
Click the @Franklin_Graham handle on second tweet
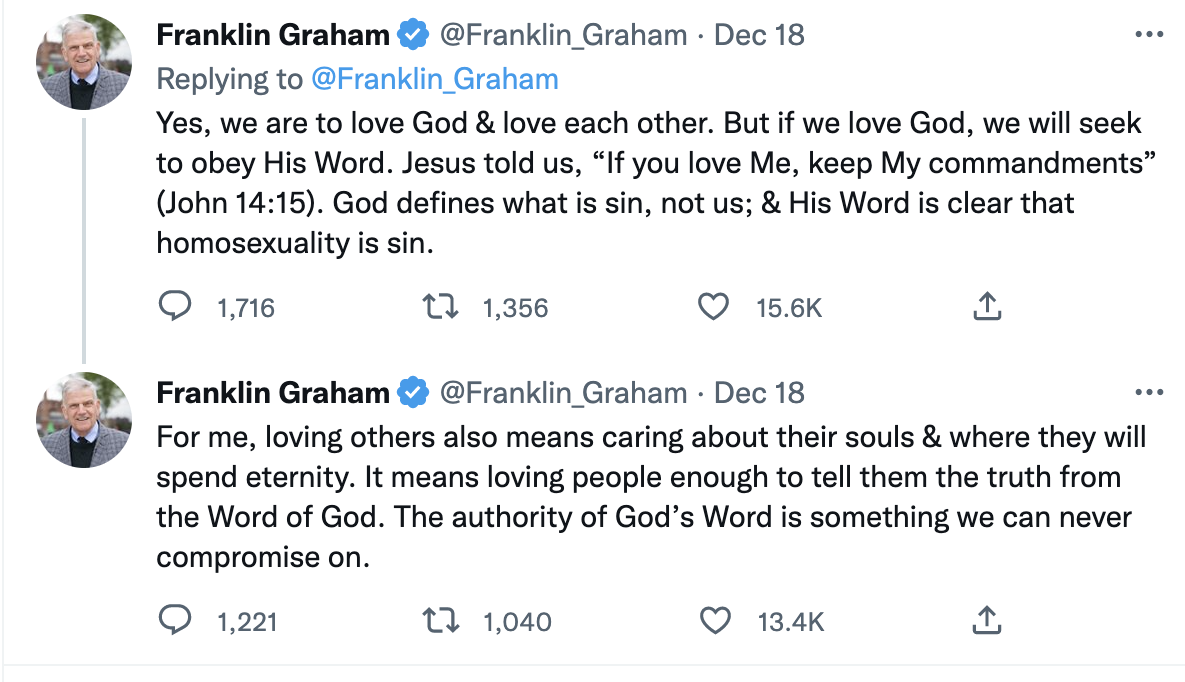click(563, 393)
